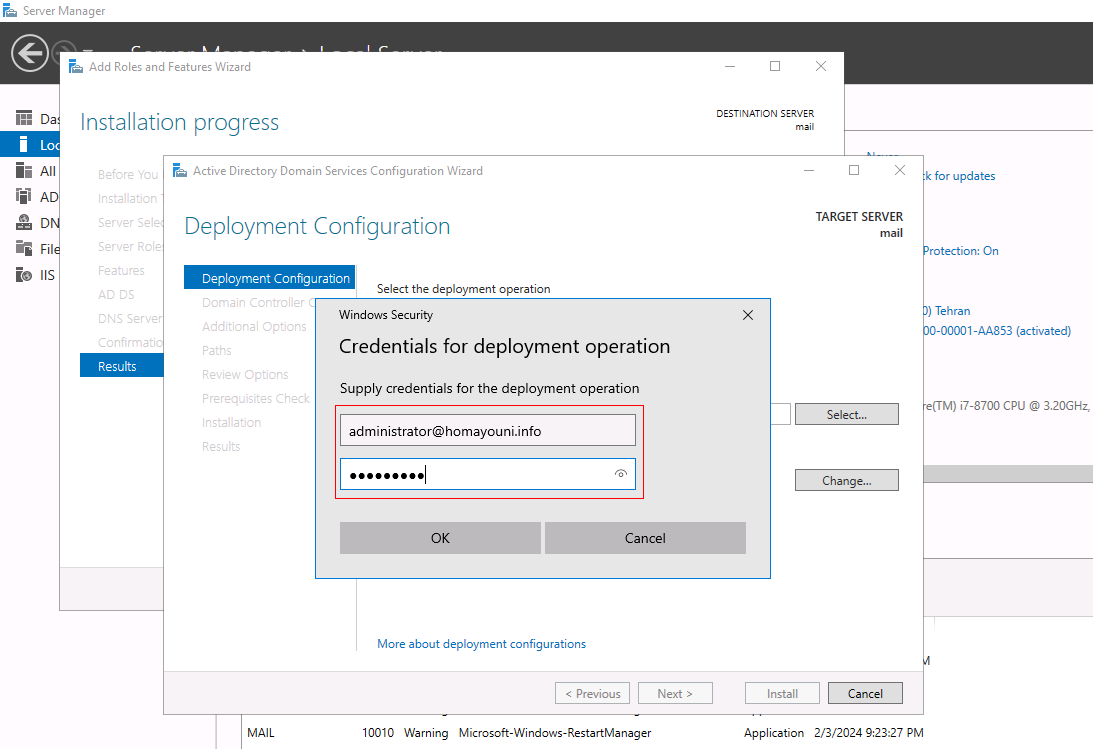The height and width of the screenshot is (749, 1093).
Task: Click OK in credentials dialog
Action: (x=440, y=538)
